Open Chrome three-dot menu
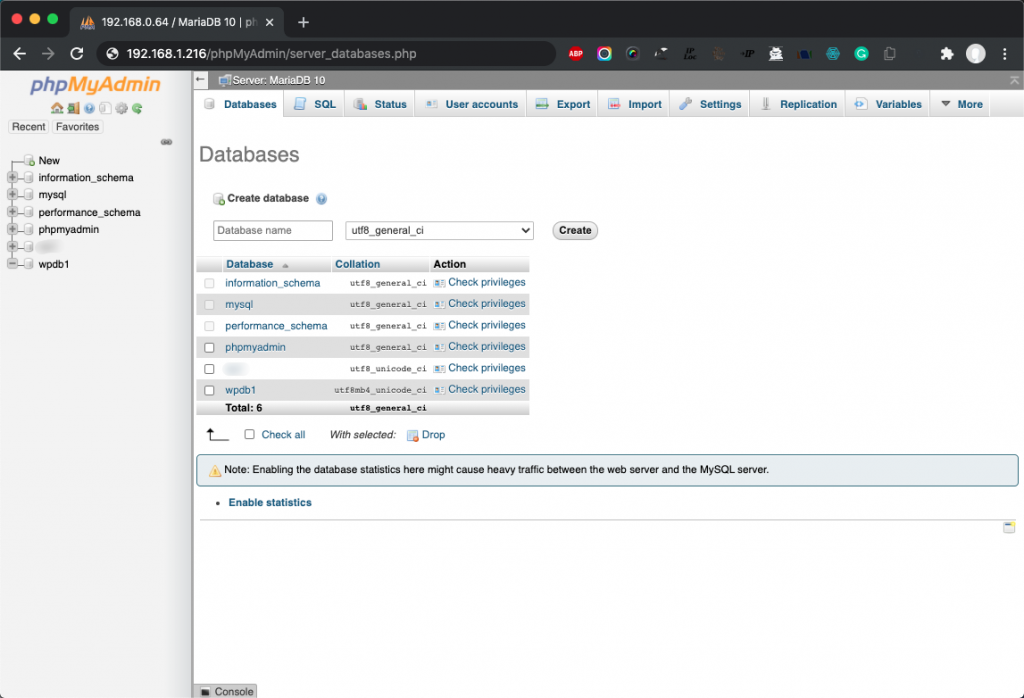This screenshot has height=698, width=1024. tap(1005, 54)
